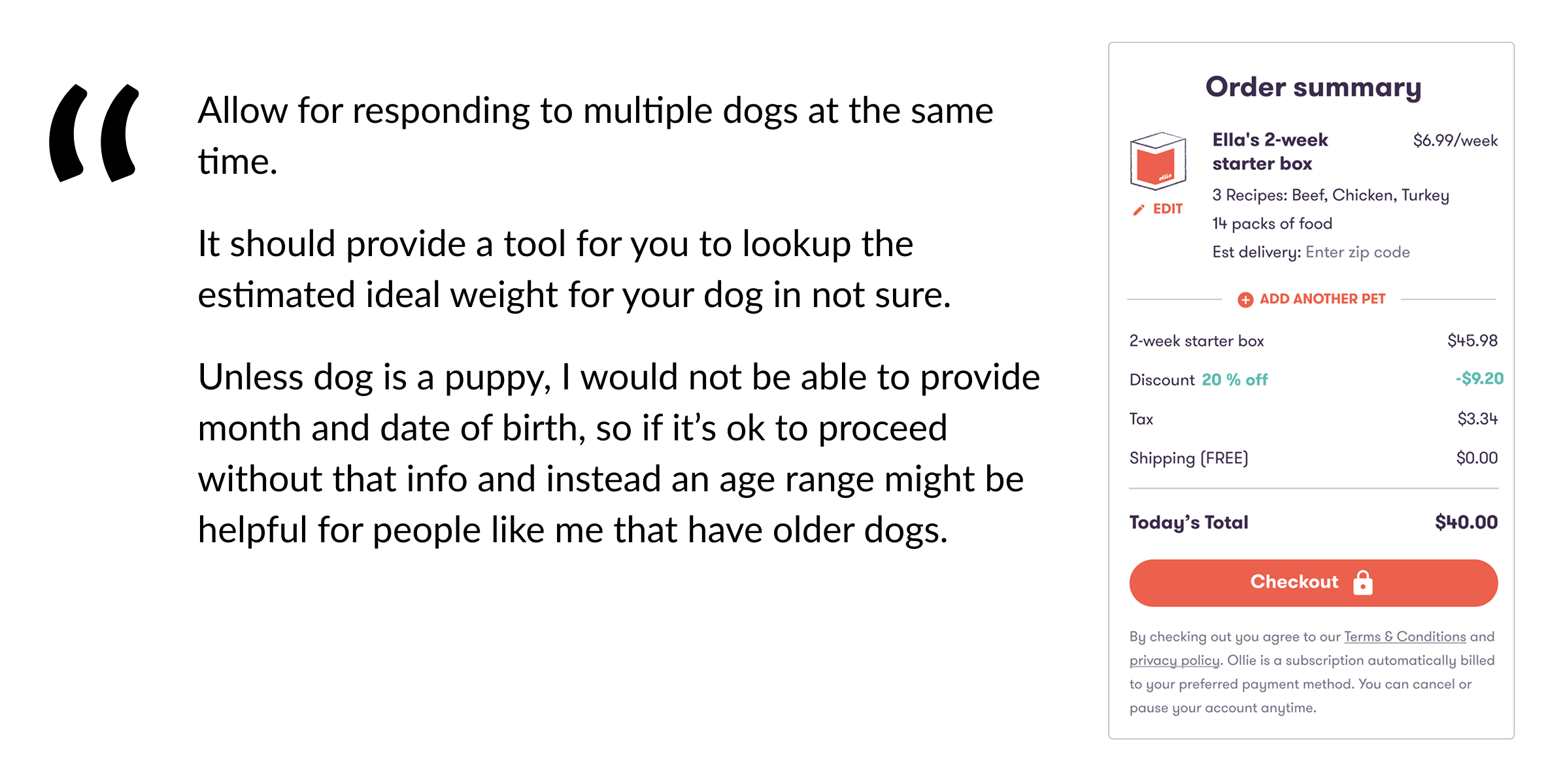
Task: Click the Order summary heading
Action: pos(1313,88)
